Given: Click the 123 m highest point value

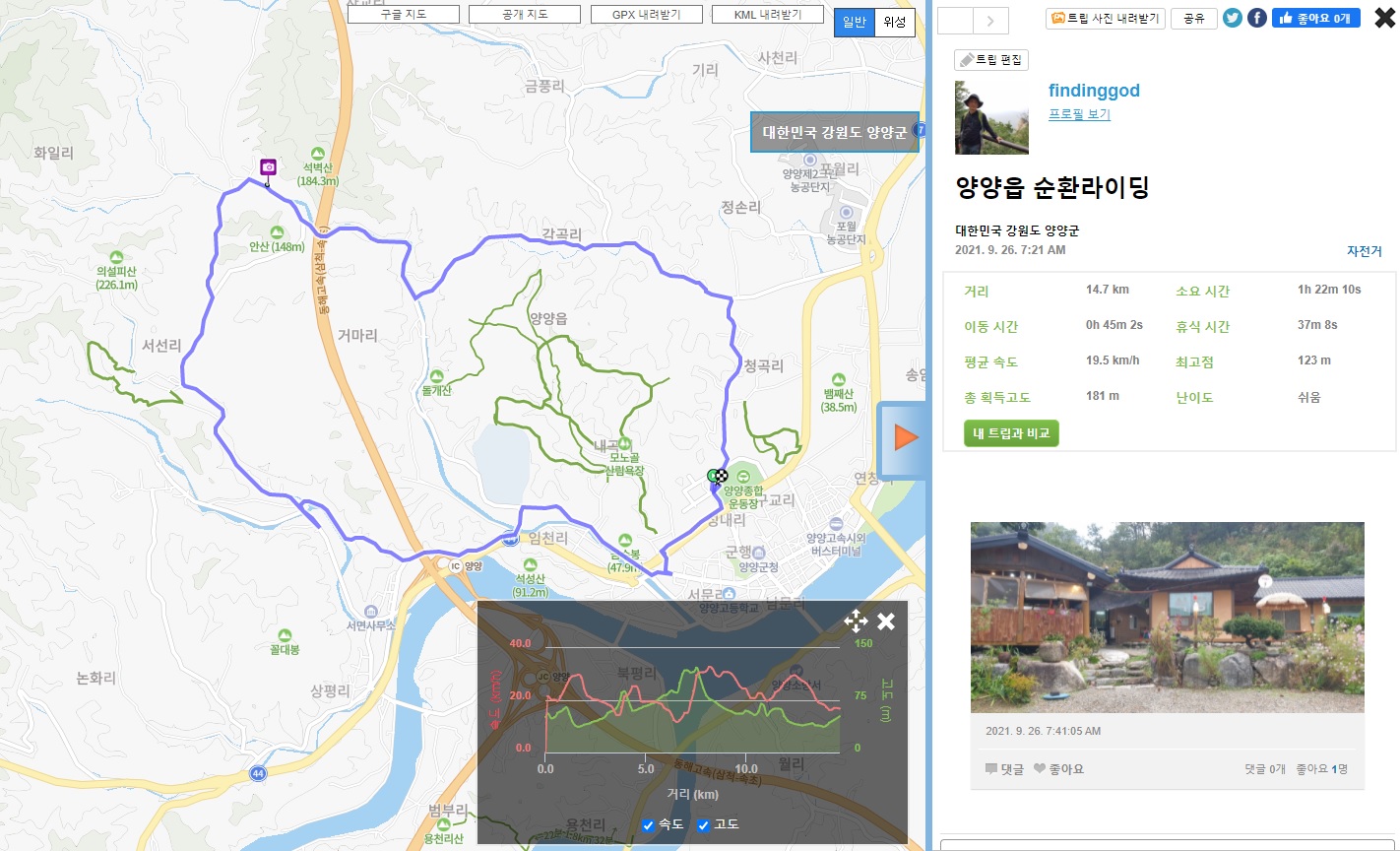Looking at the screenshot, I should point(1314,360).
